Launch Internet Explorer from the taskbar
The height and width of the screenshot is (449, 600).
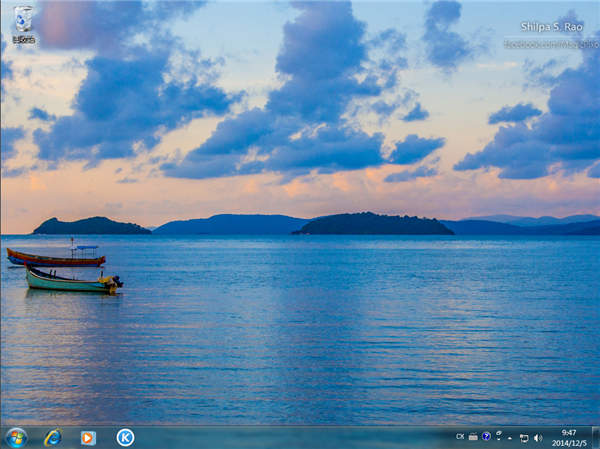[x=52, y=437]
